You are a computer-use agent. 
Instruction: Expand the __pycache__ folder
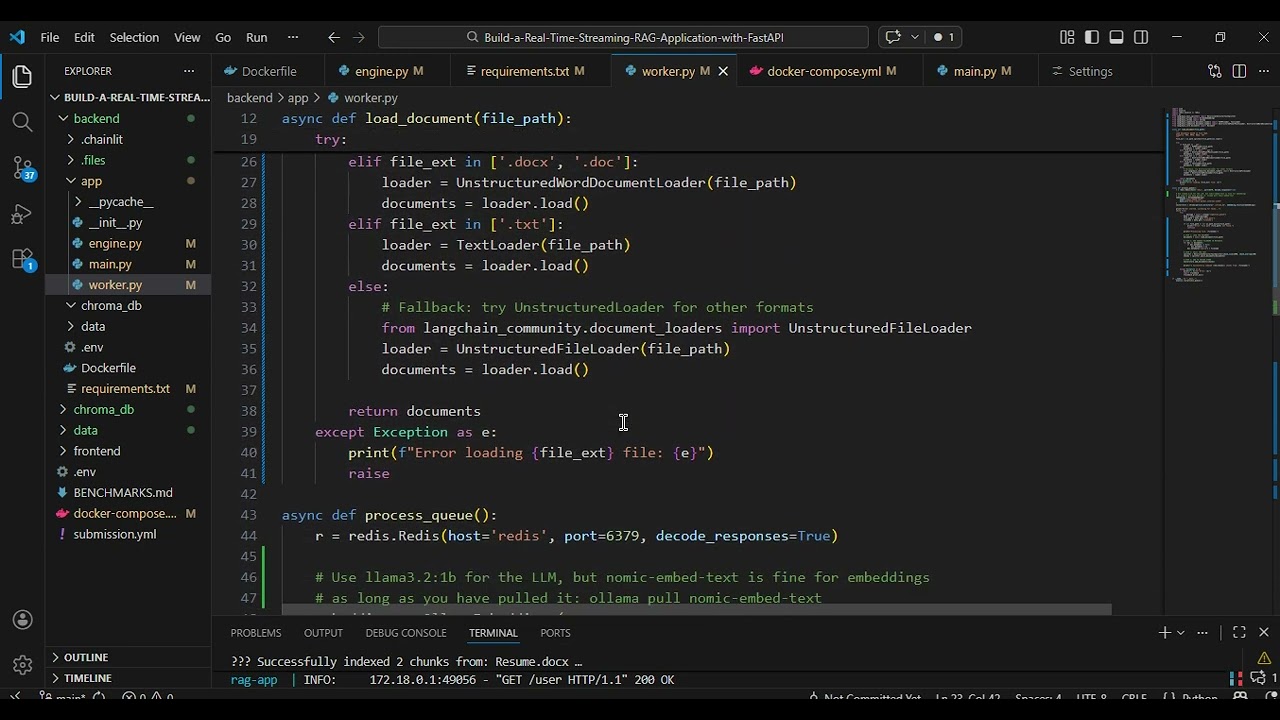[x=78, y=201]
